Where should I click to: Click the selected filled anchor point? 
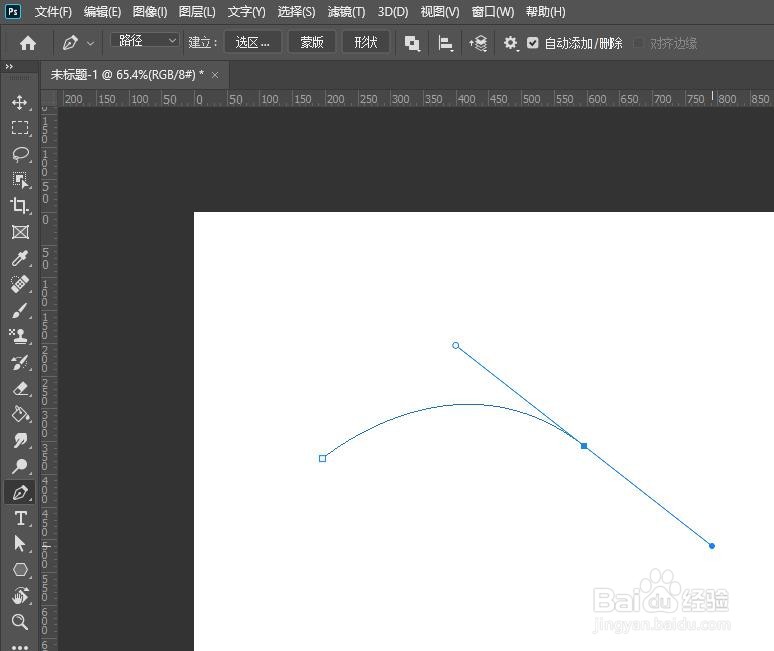(584, 446)
